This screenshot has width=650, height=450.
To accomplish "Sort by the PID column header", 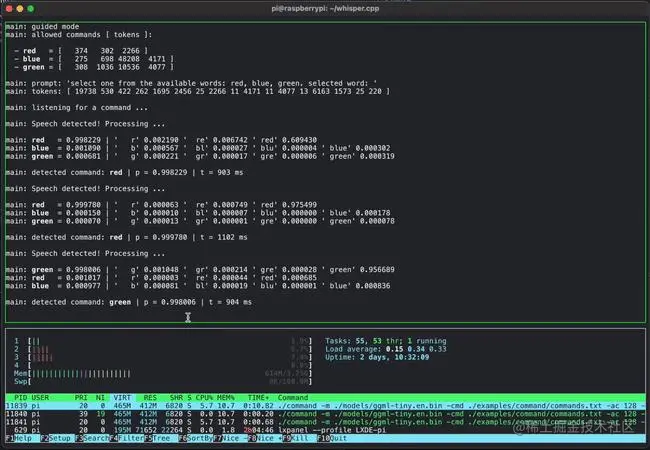I will [20, 397].
